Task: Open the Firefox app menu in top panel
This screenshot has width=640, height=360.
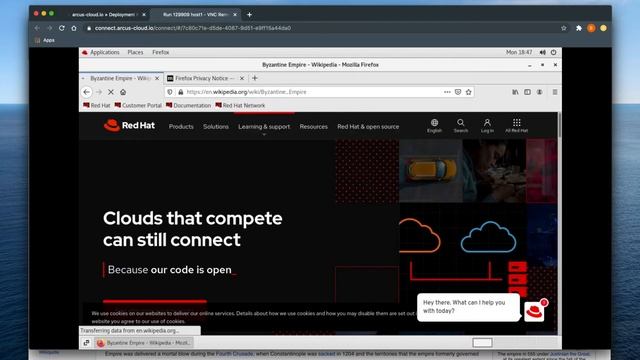Action: 160,52
